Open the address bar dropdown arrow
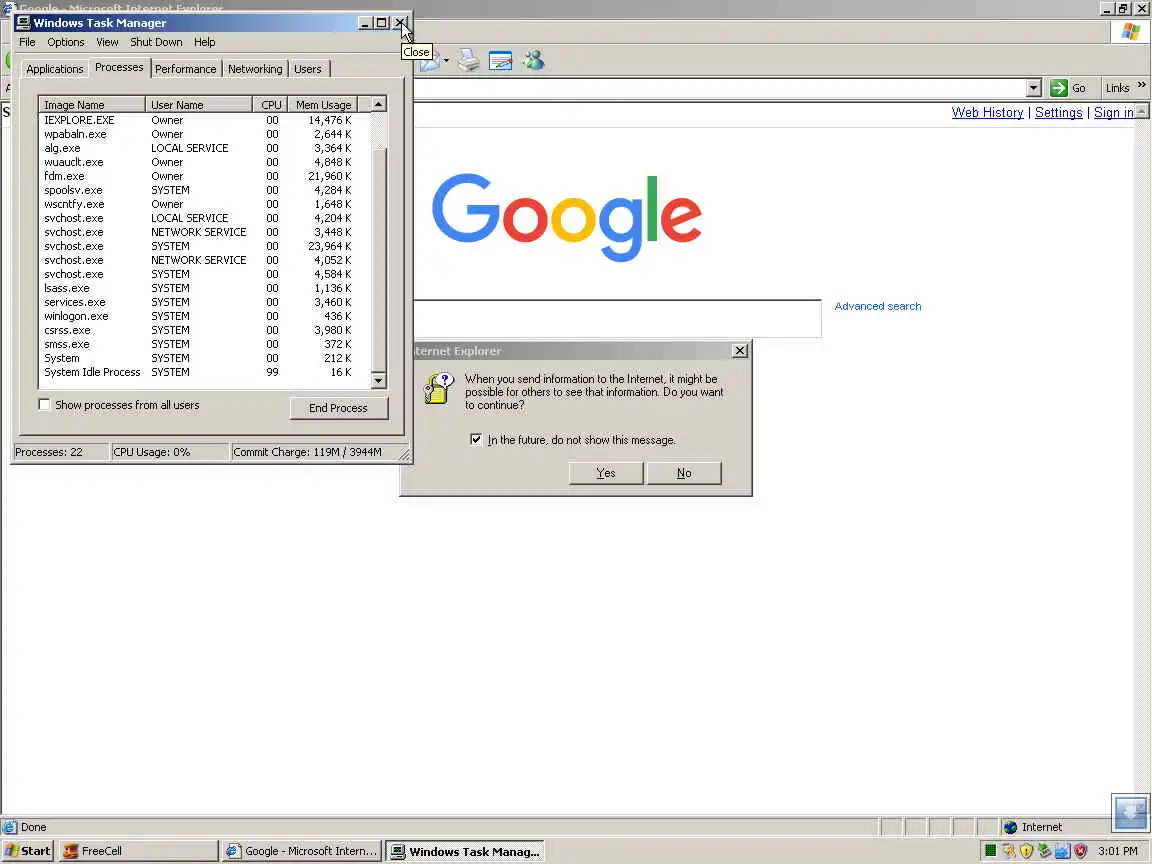1152x864 pixels. point(1033,88)
